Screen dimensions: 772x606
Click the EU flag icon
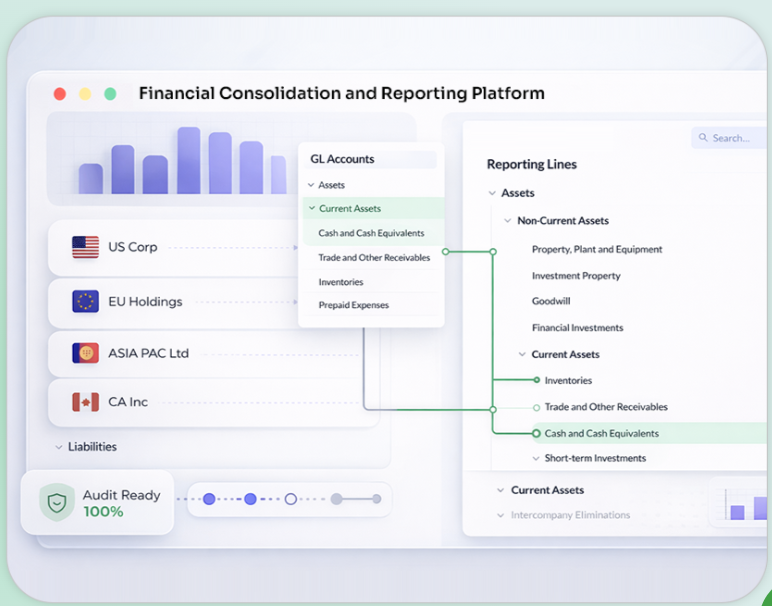point(85,301)
